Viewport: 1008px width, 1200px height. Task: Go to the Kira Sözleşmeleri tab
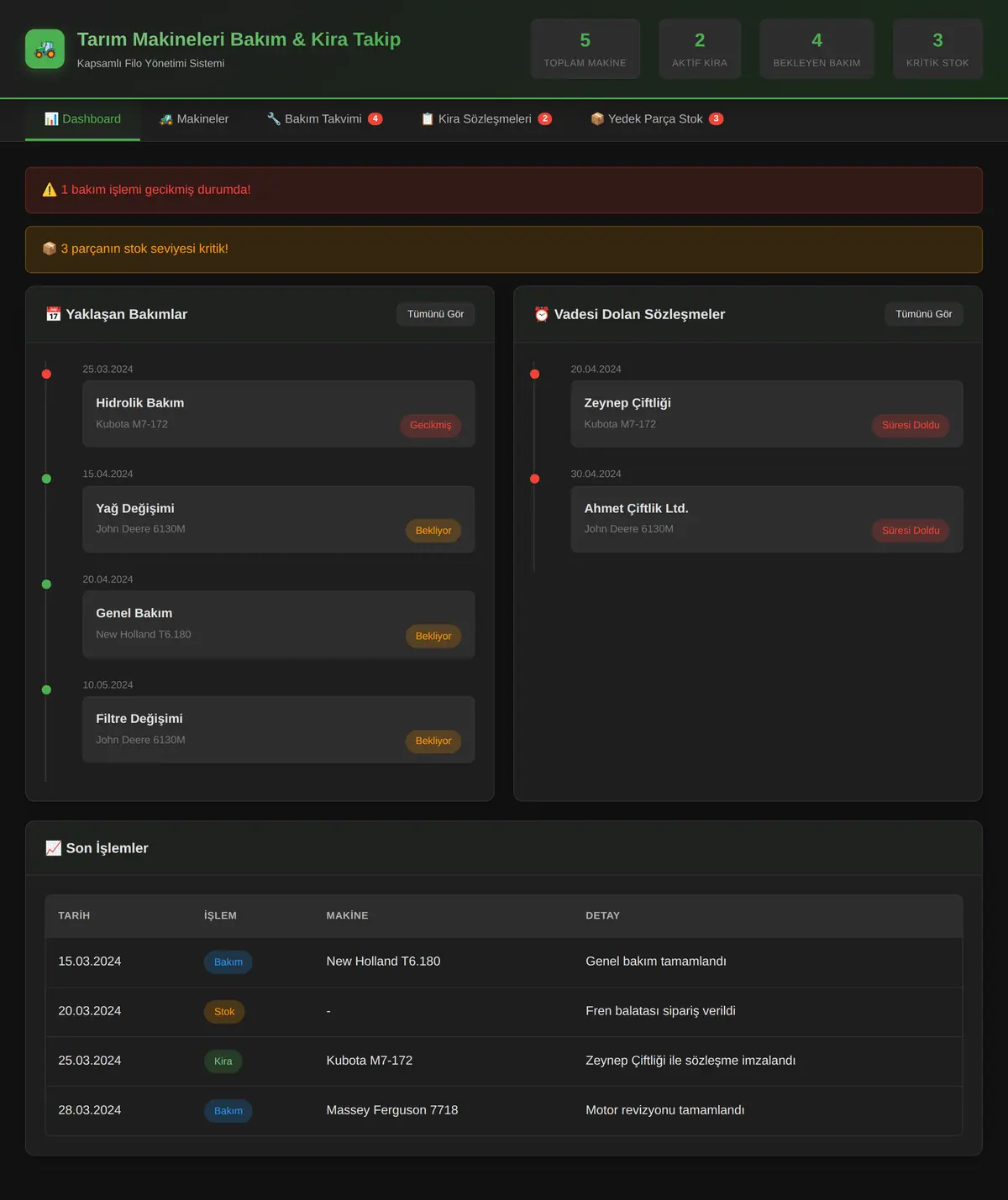click(486, 119)
